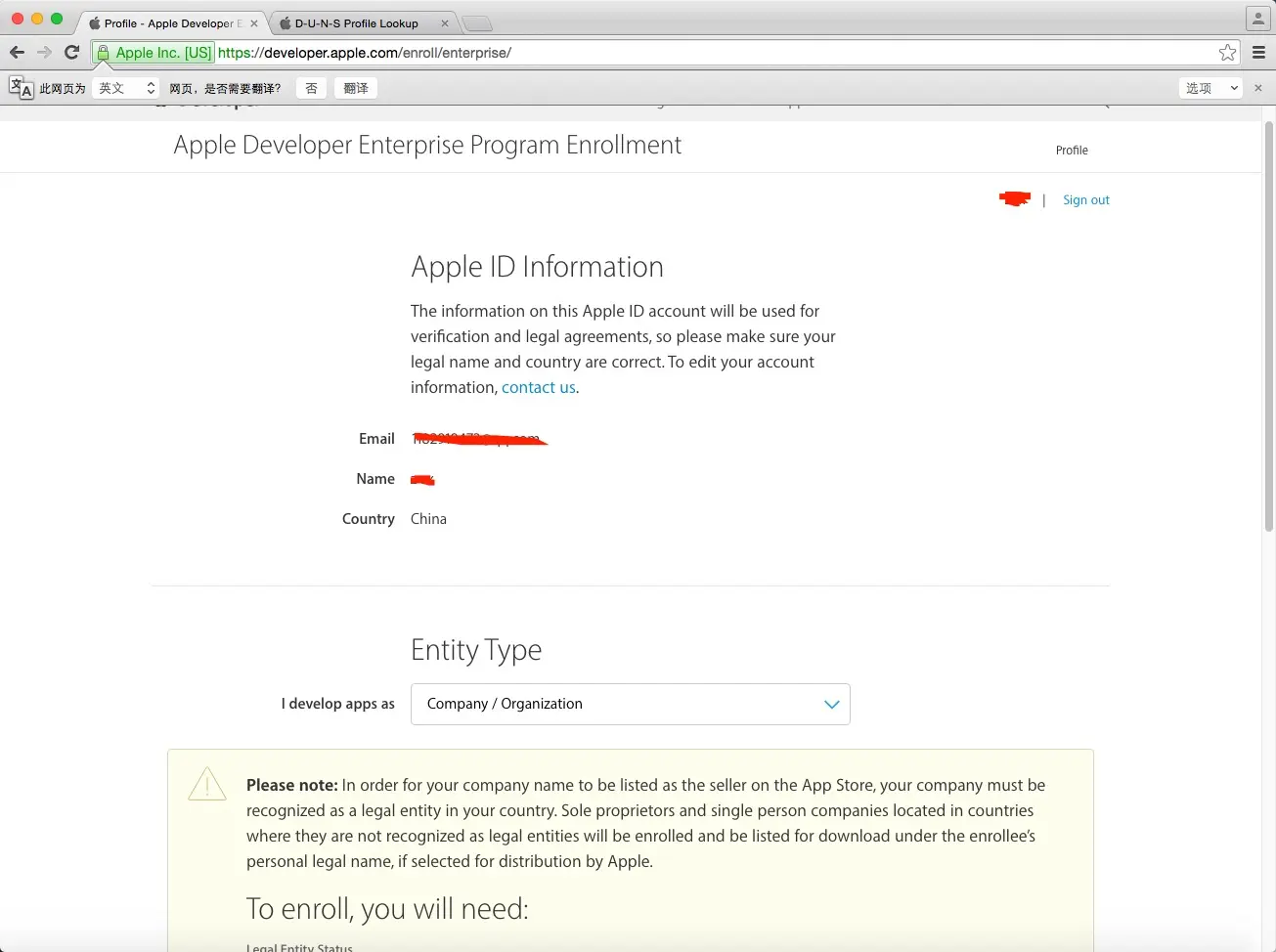Click the Entity Type heading
The image size is (1276, 952).
tap(476, 650)
